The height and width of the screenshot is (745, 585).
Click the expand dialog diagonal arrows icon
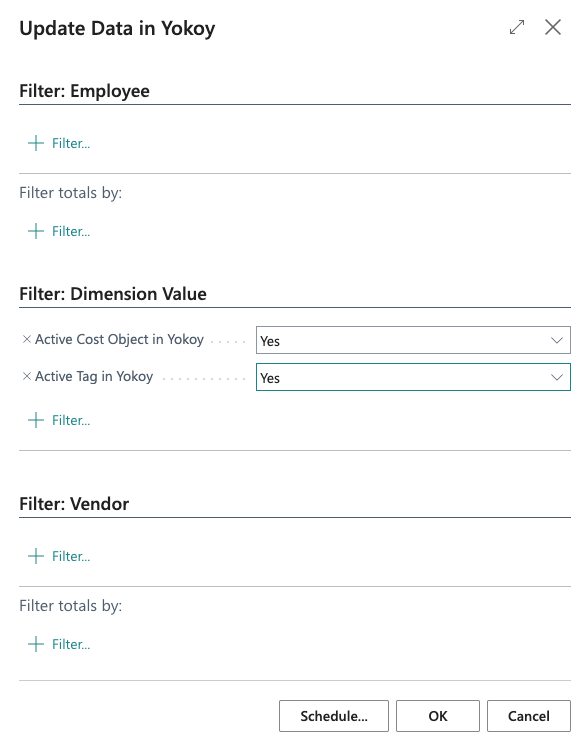(x=517, y=27)
